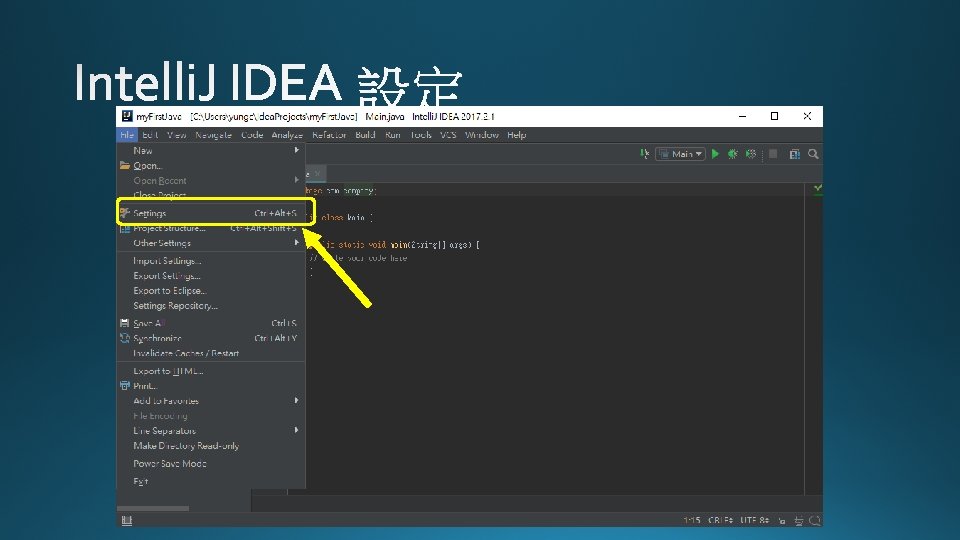The width and height of the screenshot is (960, 540).
Task: Open the Analyze menu
Action: (287, 135)
